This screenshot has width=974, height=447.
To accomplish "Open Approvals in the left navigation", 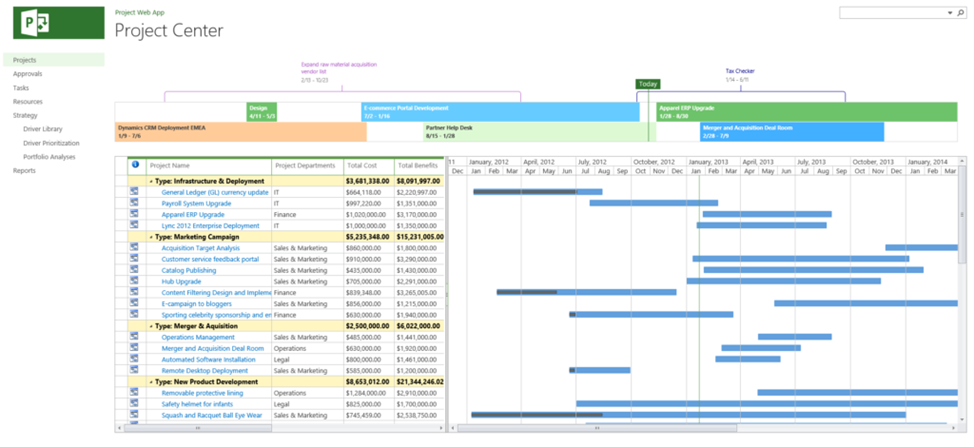I will [x=27, y=74].
